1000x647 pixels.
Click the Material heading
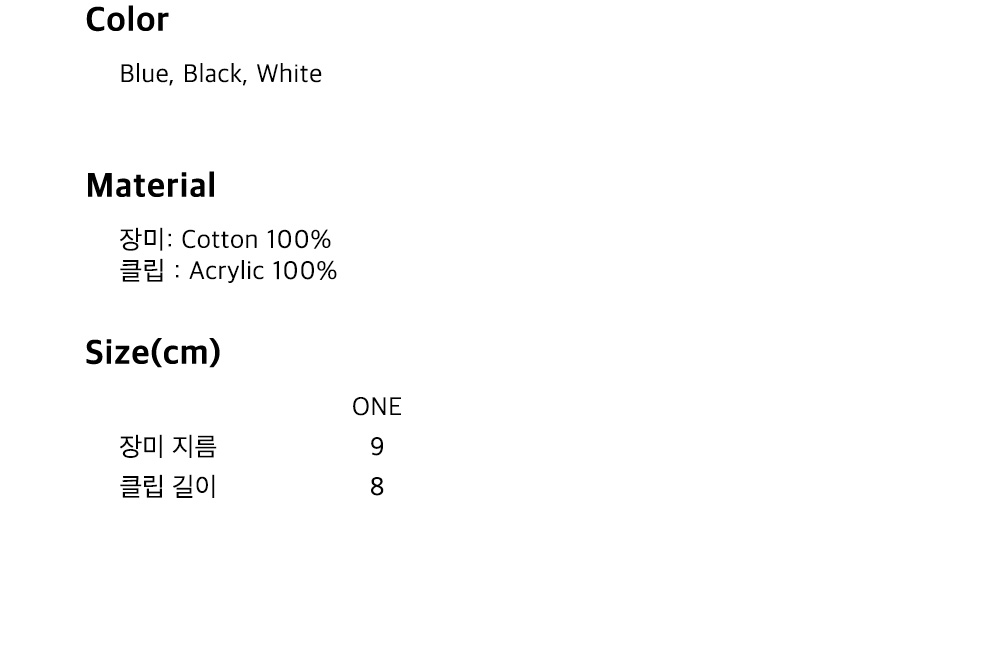(151, 186)
